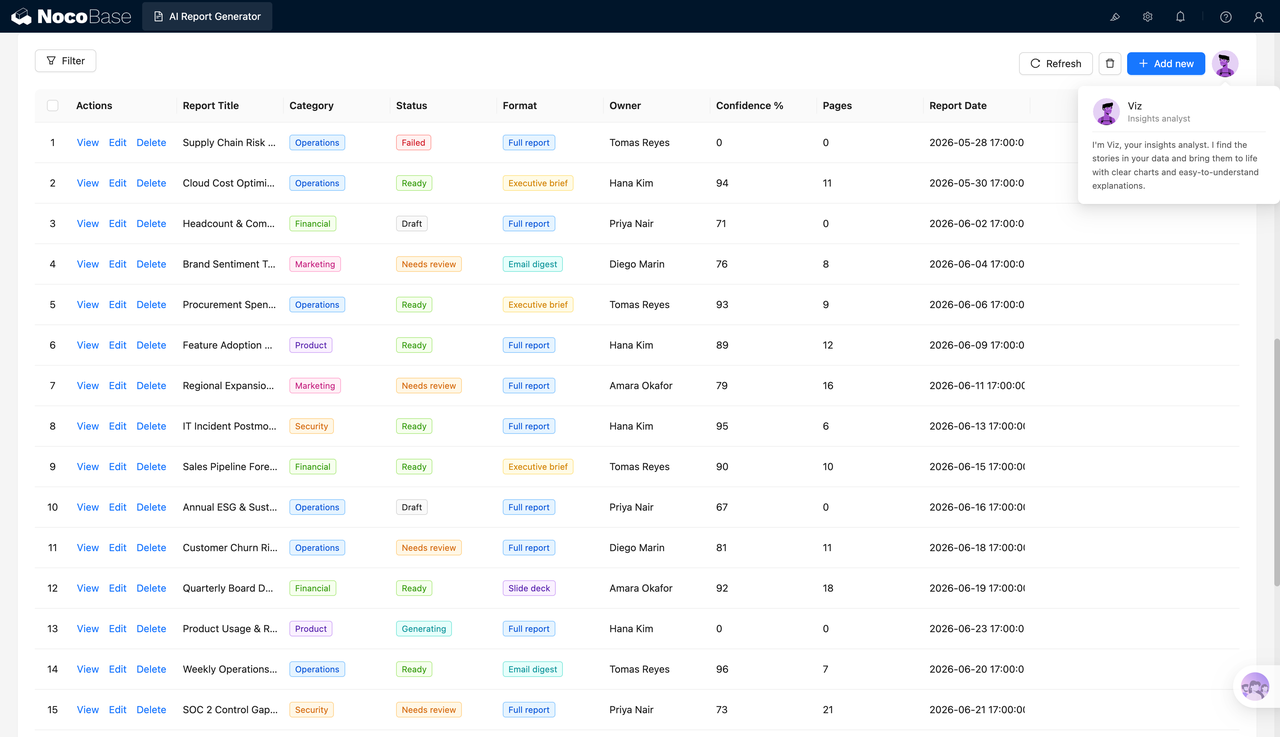Click row number 10 cell
Viewport: 1280px width, 737px height.
[53, 507]
